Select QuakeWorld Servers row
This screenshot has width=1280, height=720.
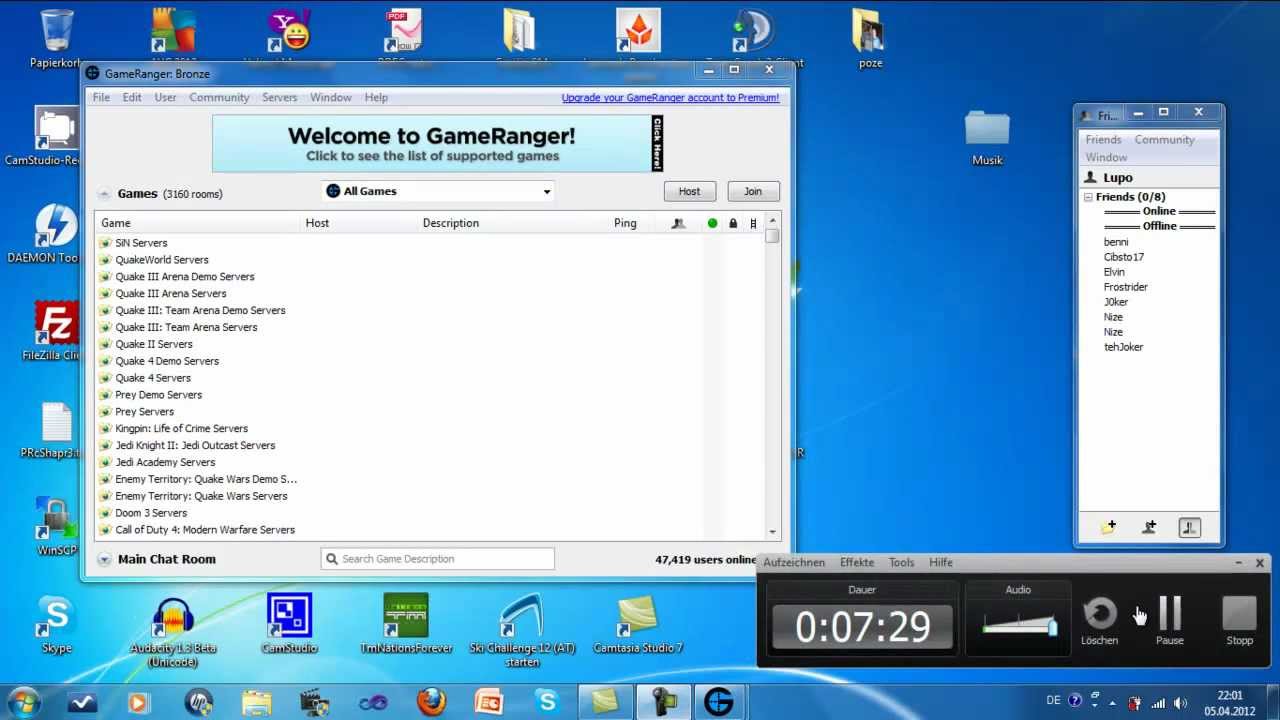430,260
